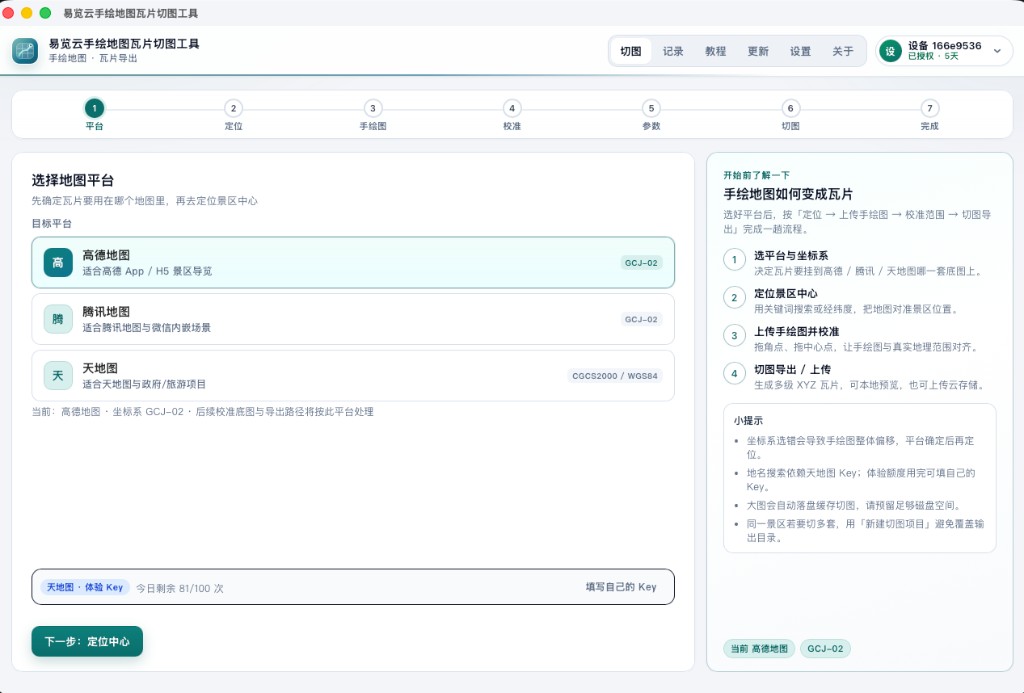Click guide number 1 circle 选平台与坐标系
Viewport: 1024px width, 693px height.
pos(735,260)
